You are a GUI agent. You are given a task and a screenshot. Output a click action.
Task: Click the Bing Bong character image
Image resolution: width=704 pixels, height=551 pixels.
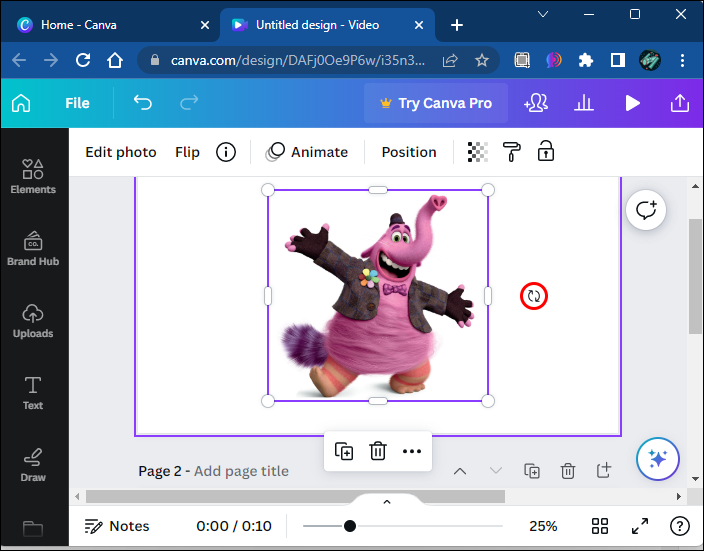[378, 295]
